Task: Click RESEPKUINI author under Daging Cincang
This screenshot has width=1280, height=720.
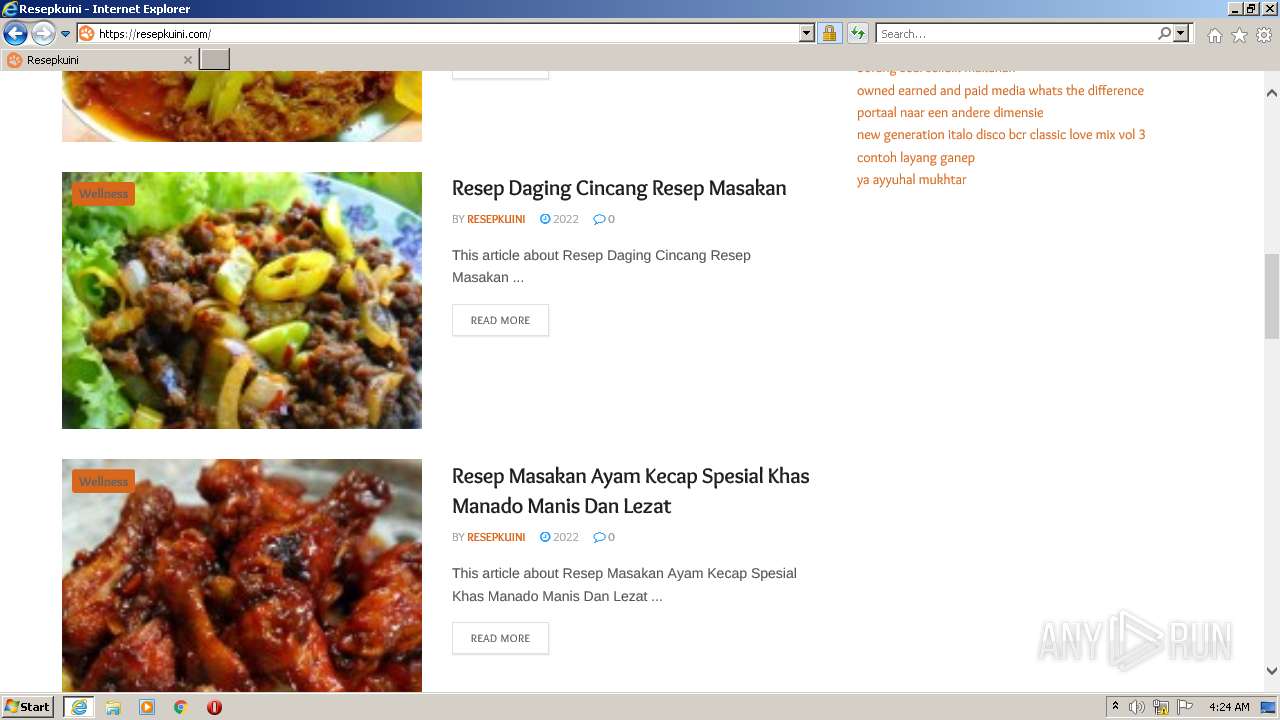Action: point(496,219)
